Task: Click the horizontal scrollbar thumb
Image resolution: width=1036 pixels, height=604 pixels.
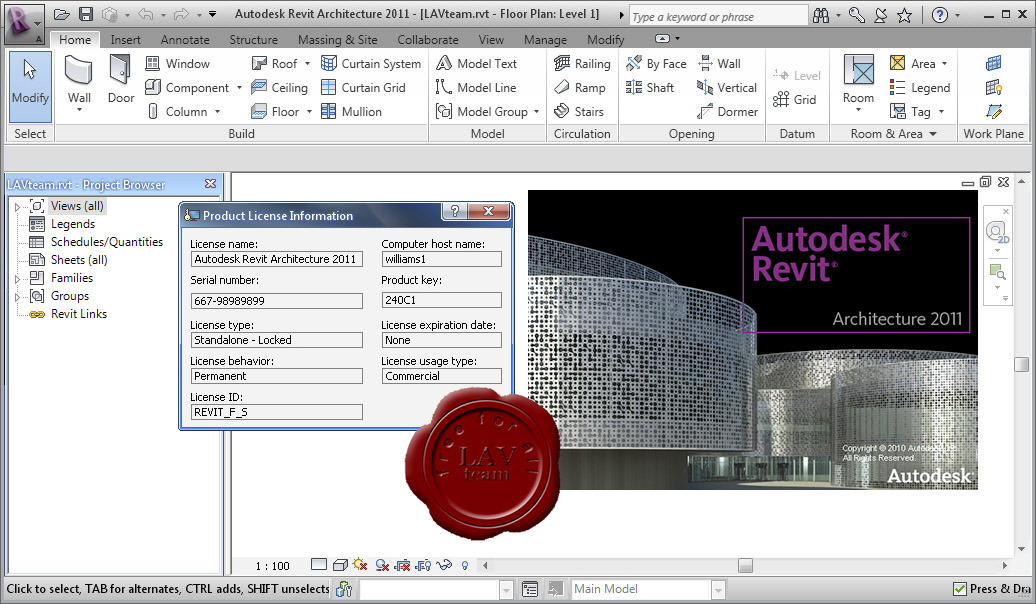Action: click(x=745, y=566)
